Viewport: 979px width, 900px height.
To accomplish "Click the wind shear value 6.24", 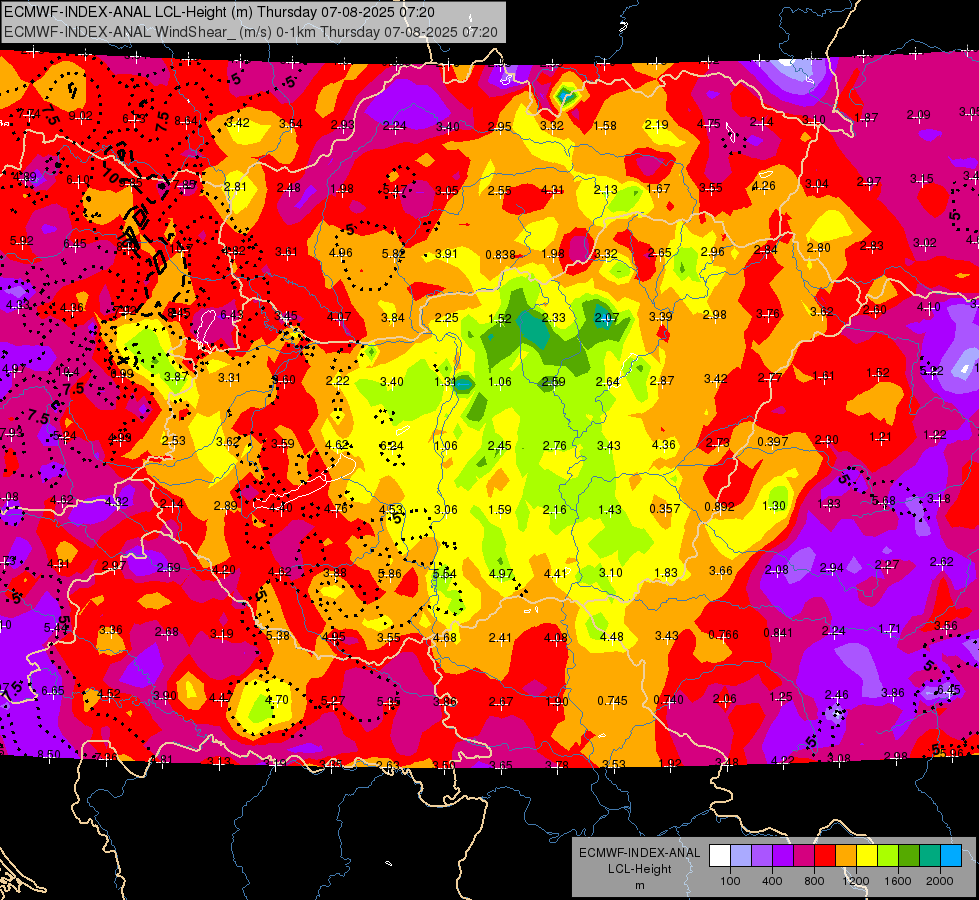I will click(x=391, y=445).
